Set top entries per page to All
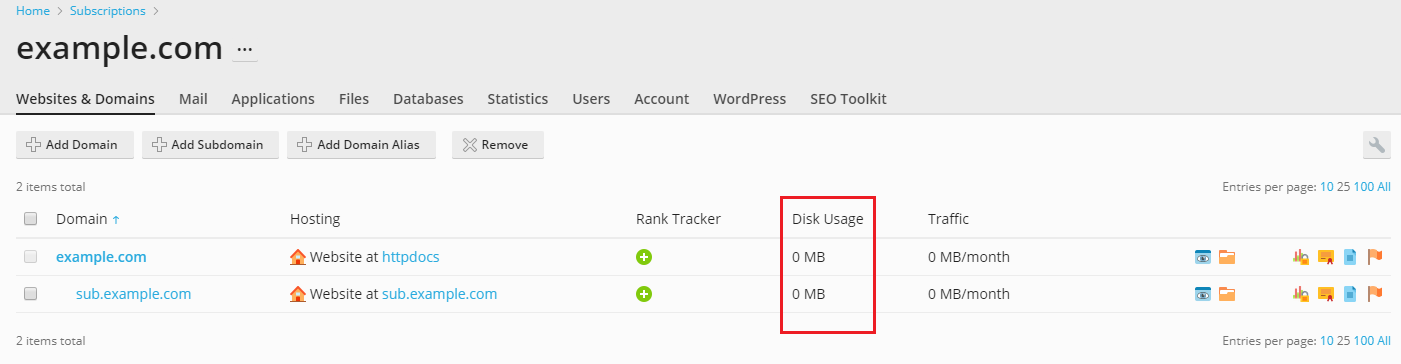This screenshot has width=1401, height=364. point(1384,187)
